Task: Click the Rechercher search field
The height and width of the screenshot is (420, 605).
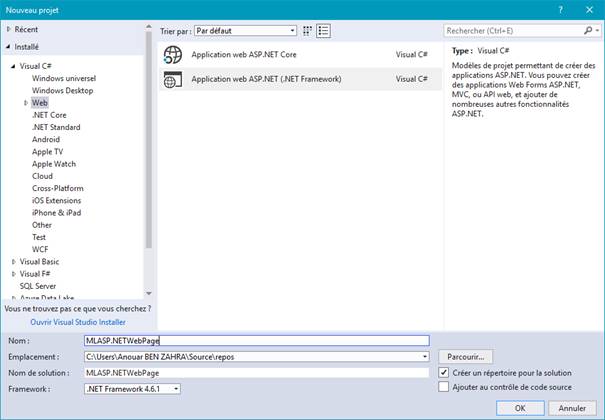Action: 514,30
